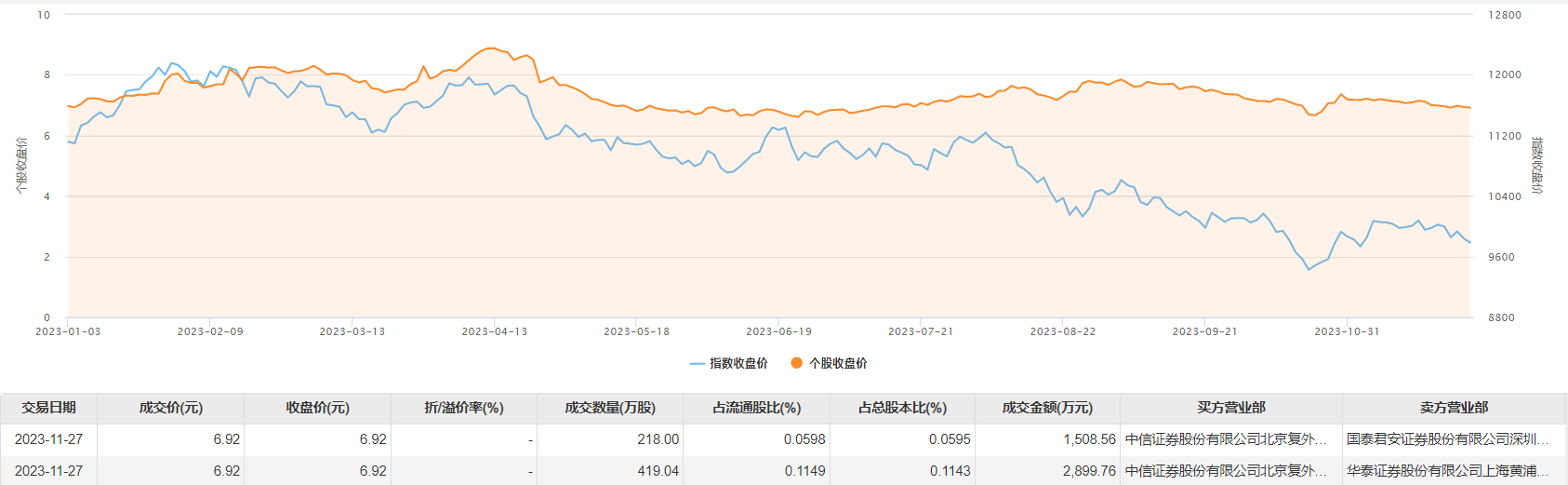1568x485 pixels.
Task: Click the 2023-05-18 x-axis label
Action: point(637,331)
